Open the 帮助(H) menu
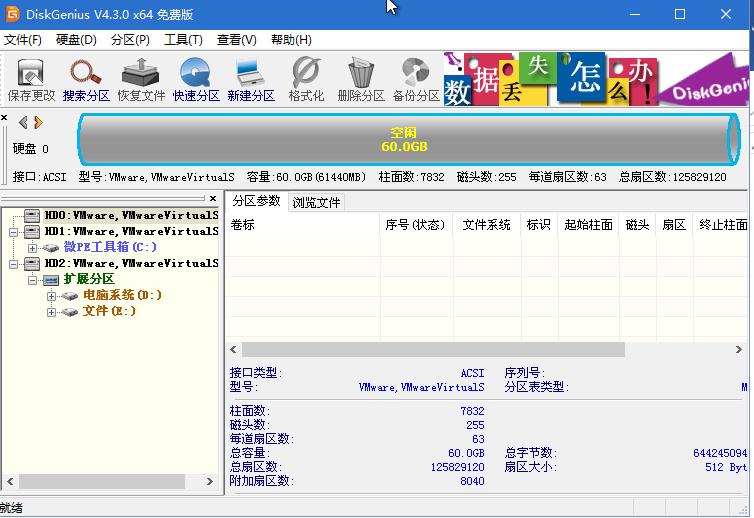This screenshot has height=518, width=754. [x=291, y=40]
